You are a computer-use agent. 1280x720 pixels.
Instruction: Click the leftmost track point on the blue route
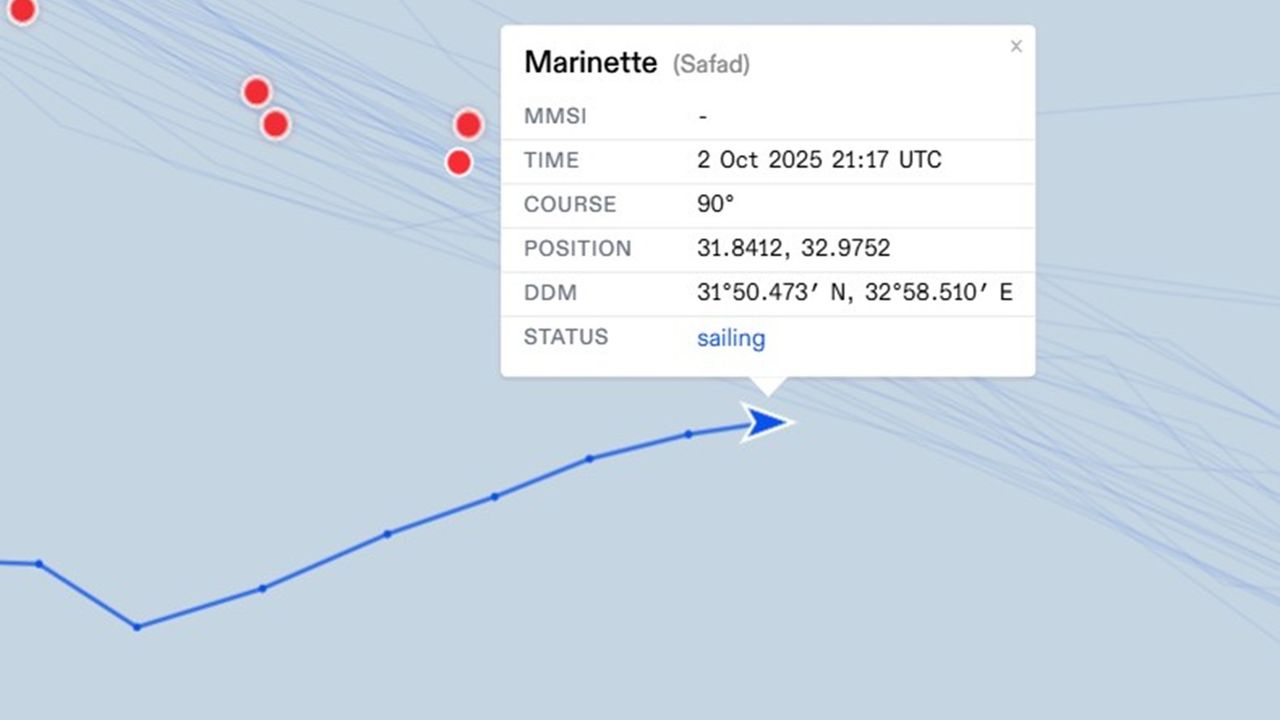tap(39, 564)
